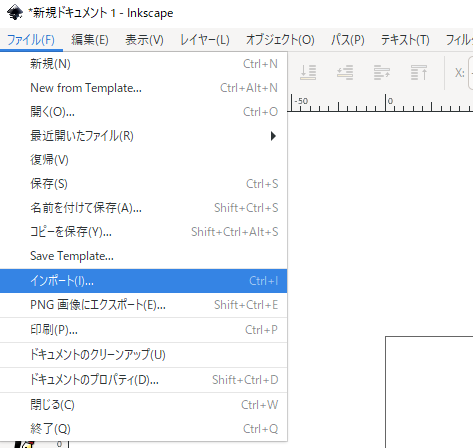
Task: Click the raise selection one step icon
Action: [382, 72]
